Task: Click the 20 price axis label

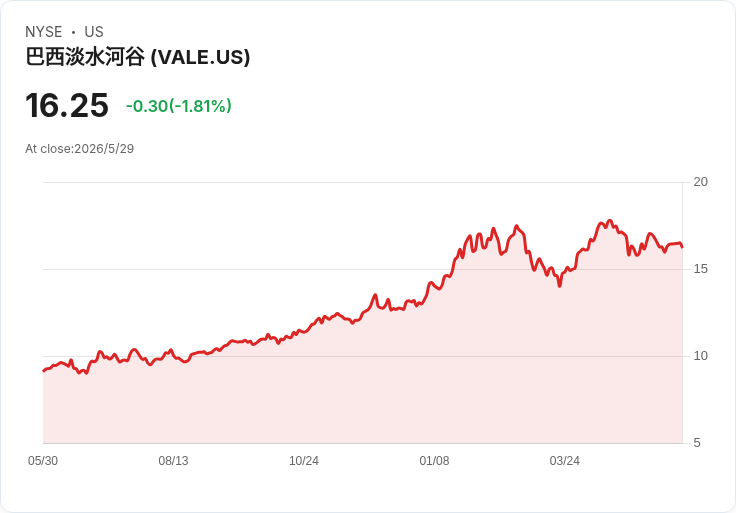Action: [x=700, y=182]
